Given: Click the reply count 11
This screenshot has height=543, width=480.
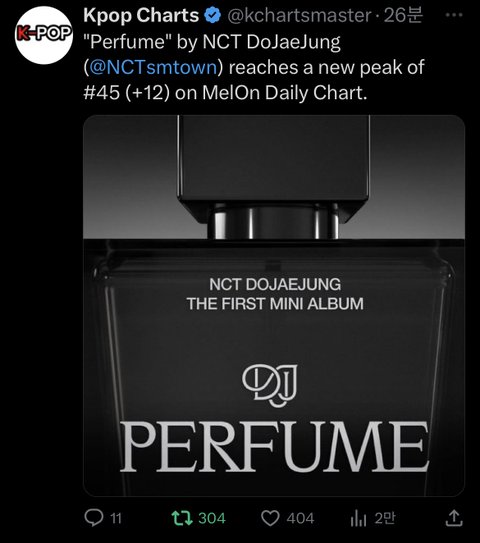Looking at the screenshot, I should [x=116, y=518].
